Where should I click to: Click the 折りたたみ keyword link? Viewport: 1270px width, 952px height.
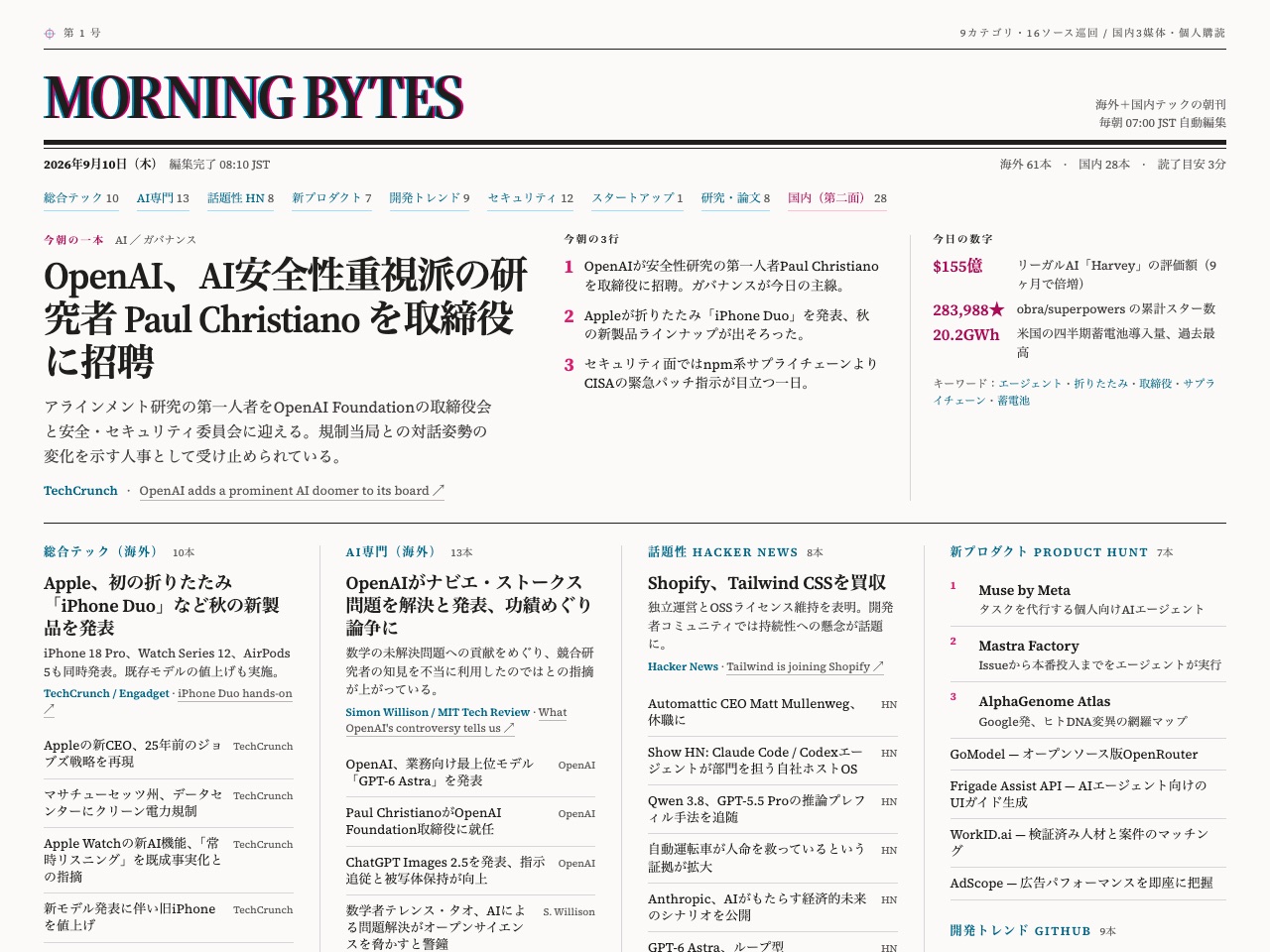tap(1102, 383)
